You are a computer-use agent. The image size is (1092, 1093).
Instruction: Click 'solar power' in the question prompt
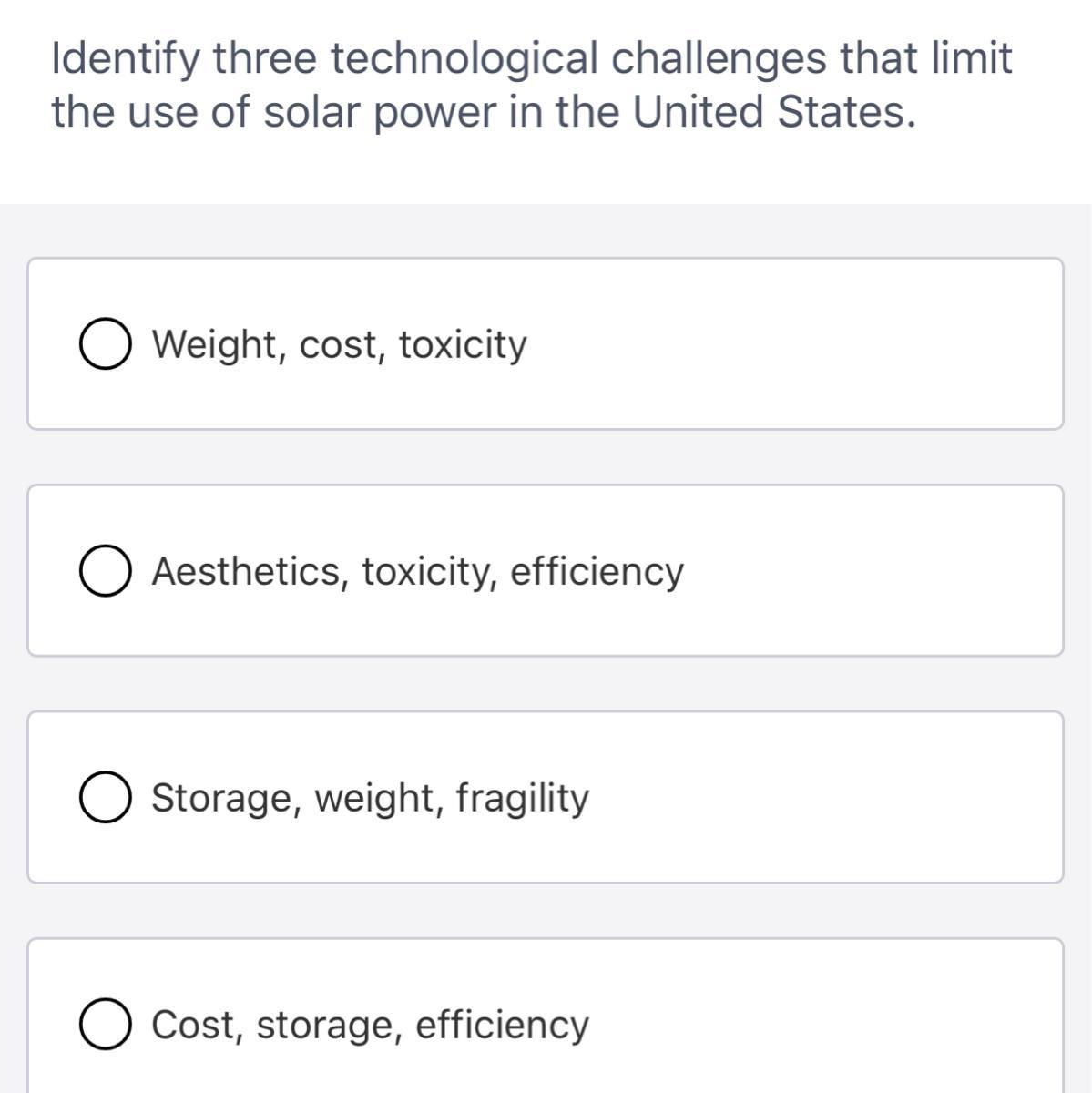(x=381, y=113)
